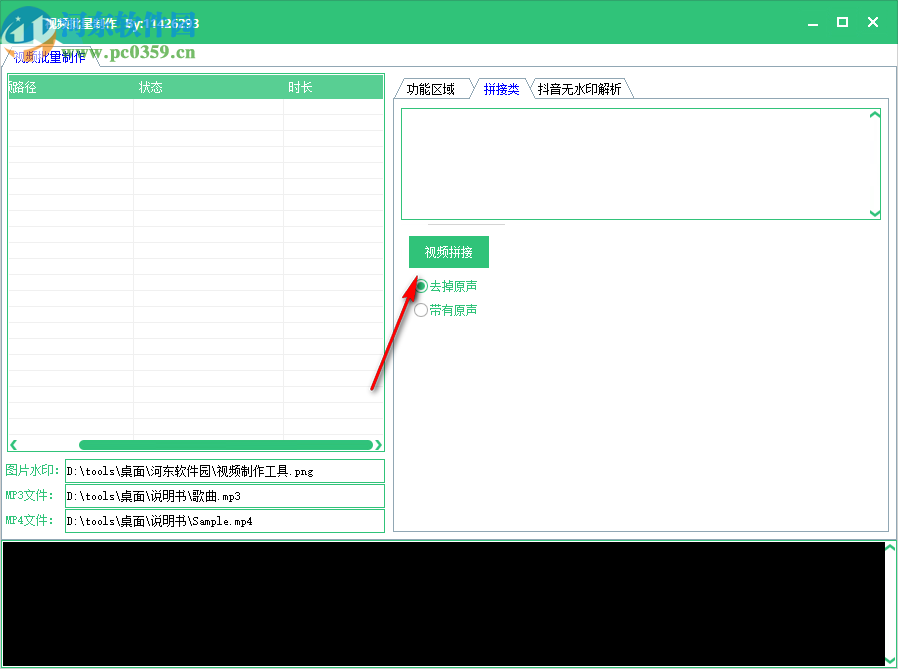Minimize the 视频批量制作 window

click(813, 23)
